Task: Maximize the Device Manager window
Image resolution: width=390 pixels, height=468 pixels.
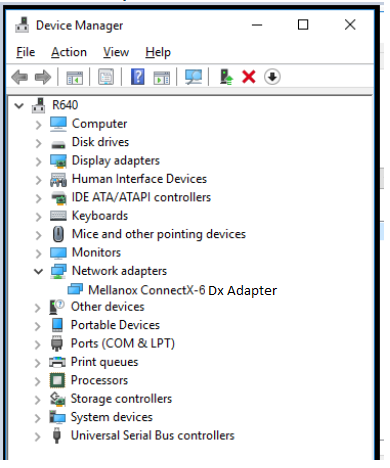Action: pos(303,25)
